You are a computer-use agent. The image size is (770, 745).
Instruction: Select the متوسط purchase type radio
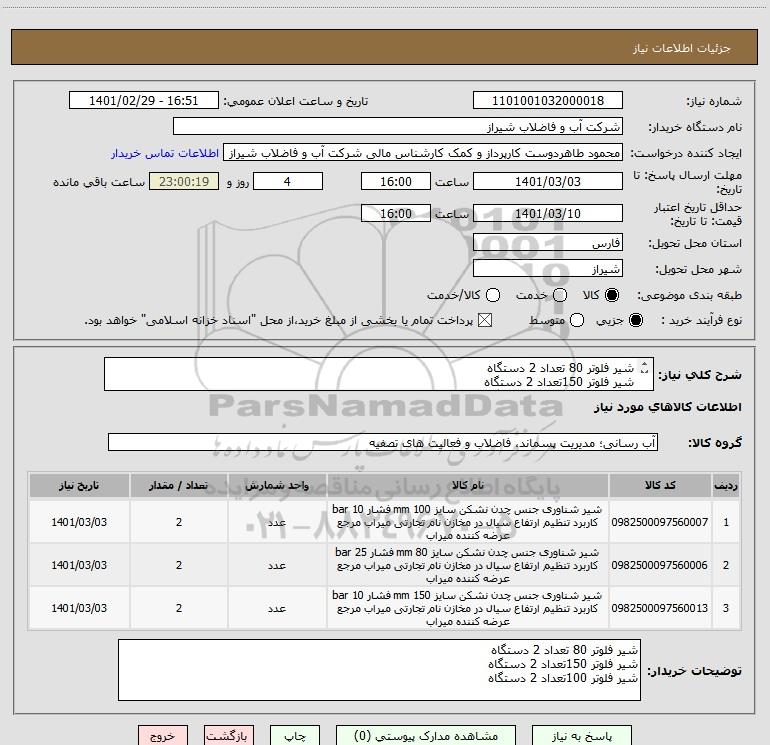pyautogui.click(x=577, y=320)
